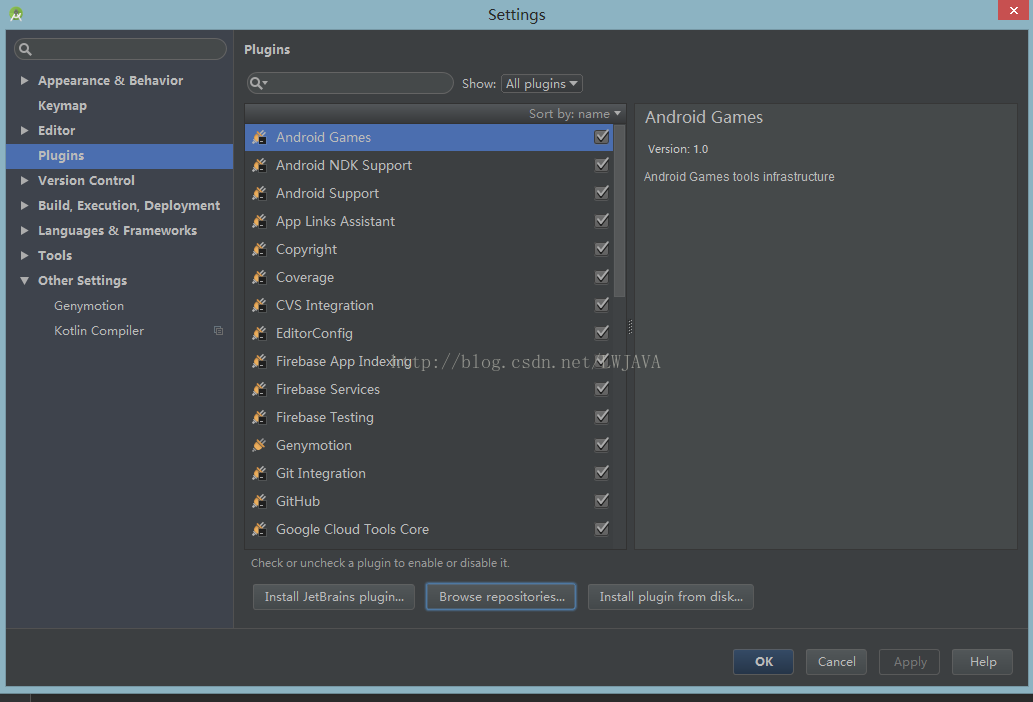Open the Show All plugins dropdown
The height and width of the screenshot is (702, 1033).
click(x=542, y=84)
